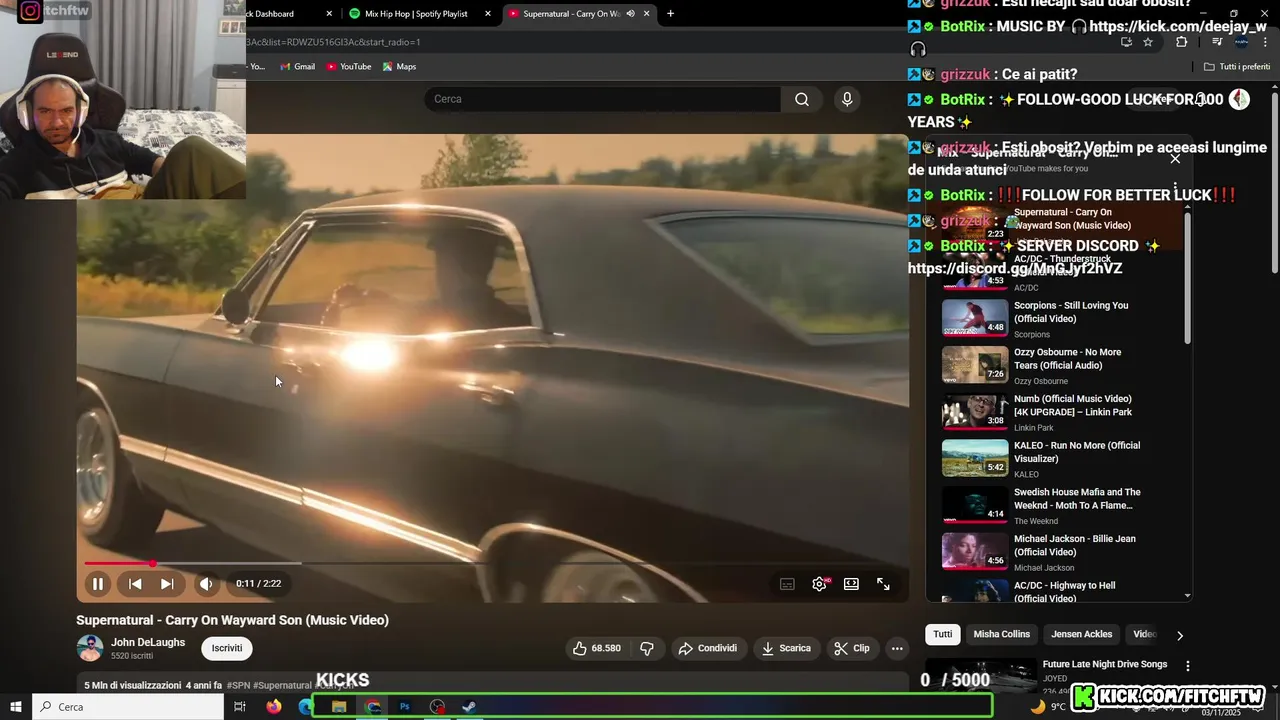Open John DeLaughs channel avatar
The image size is (1280, 720).
click(90, 648)
